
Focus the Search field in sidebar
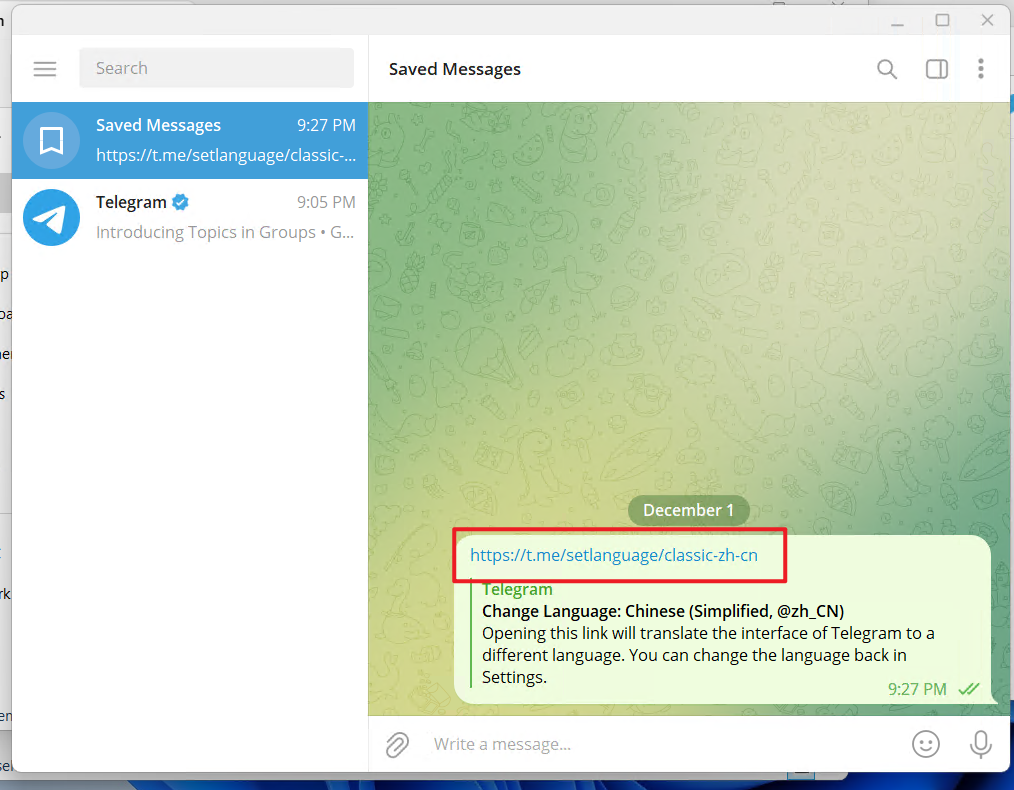tap(217, 68)
